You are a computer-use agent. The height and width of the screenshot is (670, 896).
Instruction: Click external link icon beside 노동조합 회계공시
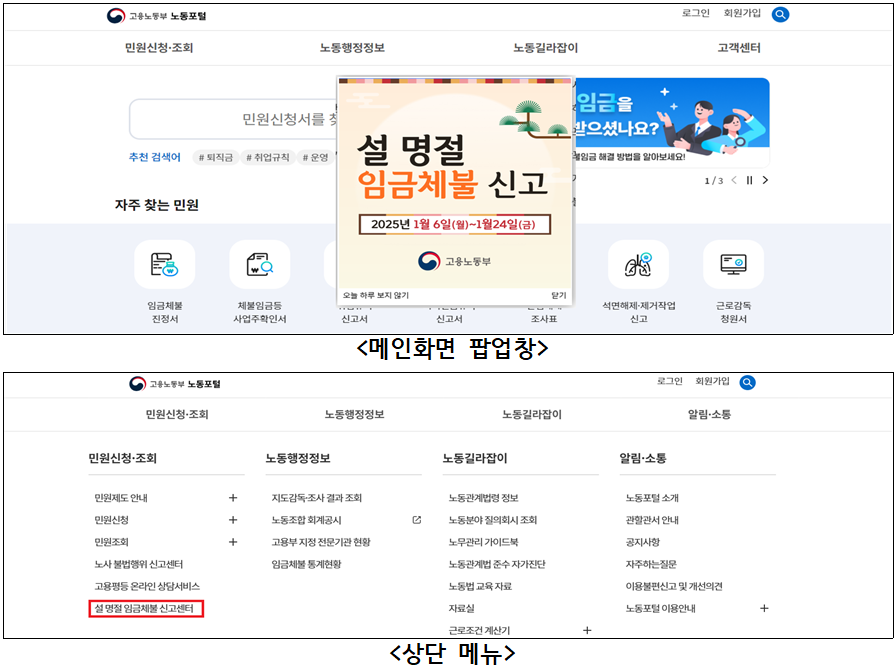click(x=417, y=520)
